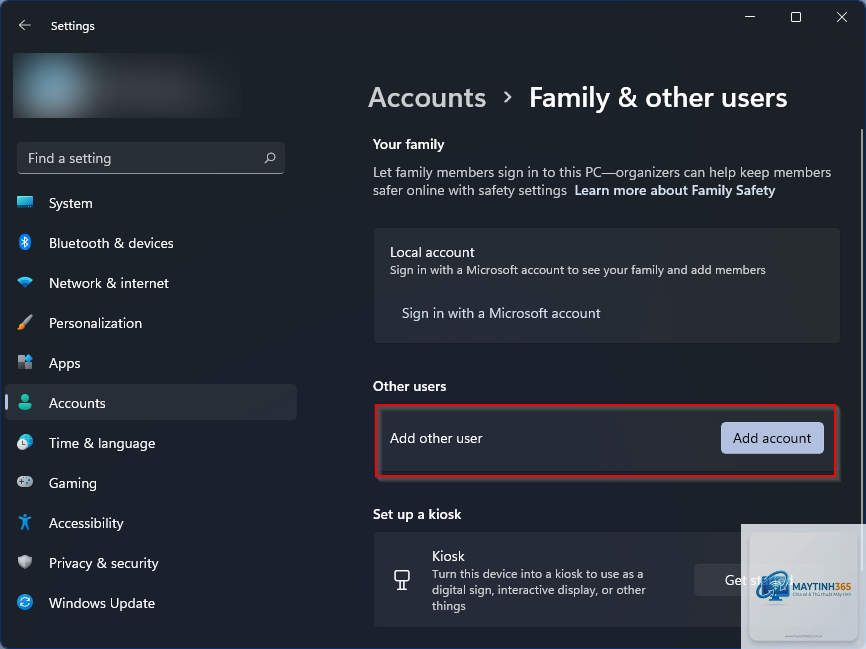The image size is (866, 649).
Task: Click Accounts in the breadcrumb
Action: [427, 98]
